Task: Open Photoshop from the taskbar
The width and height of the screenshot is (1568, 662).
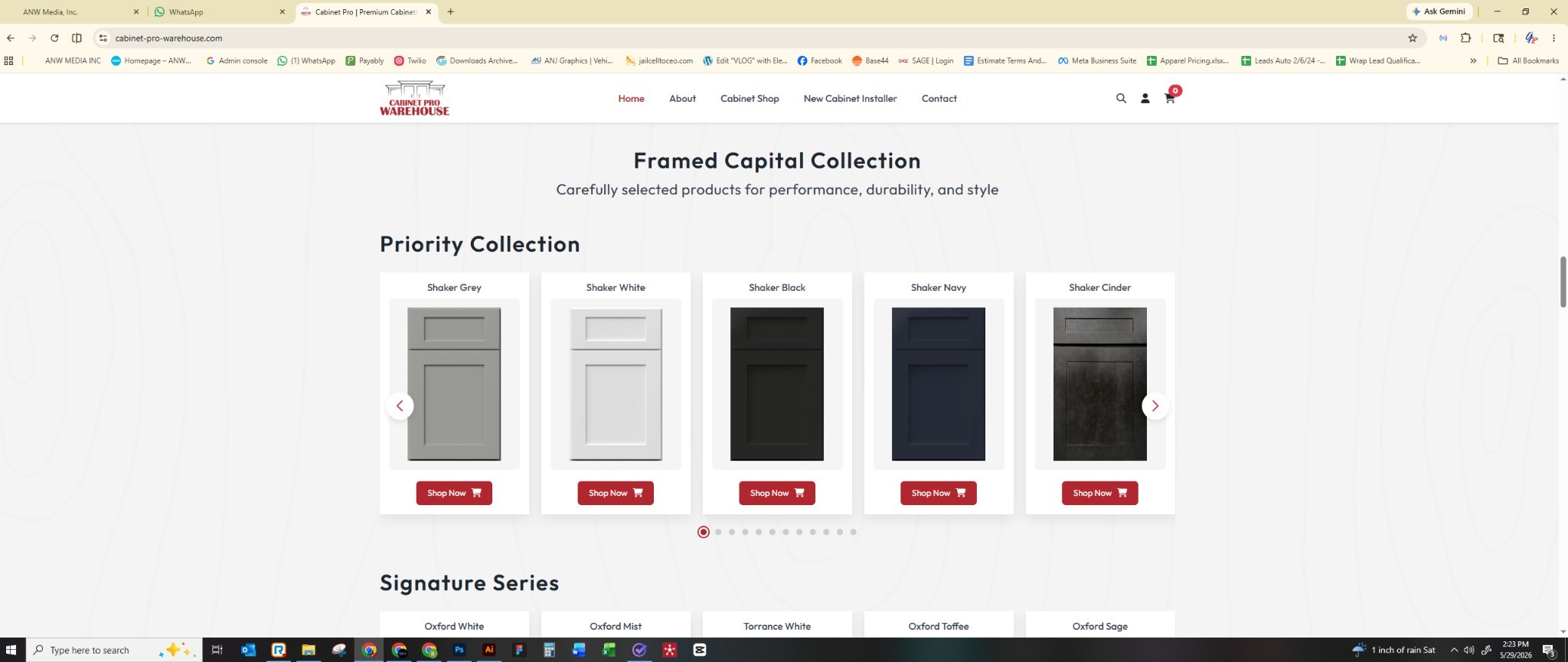Action: [x=459, y=650]
